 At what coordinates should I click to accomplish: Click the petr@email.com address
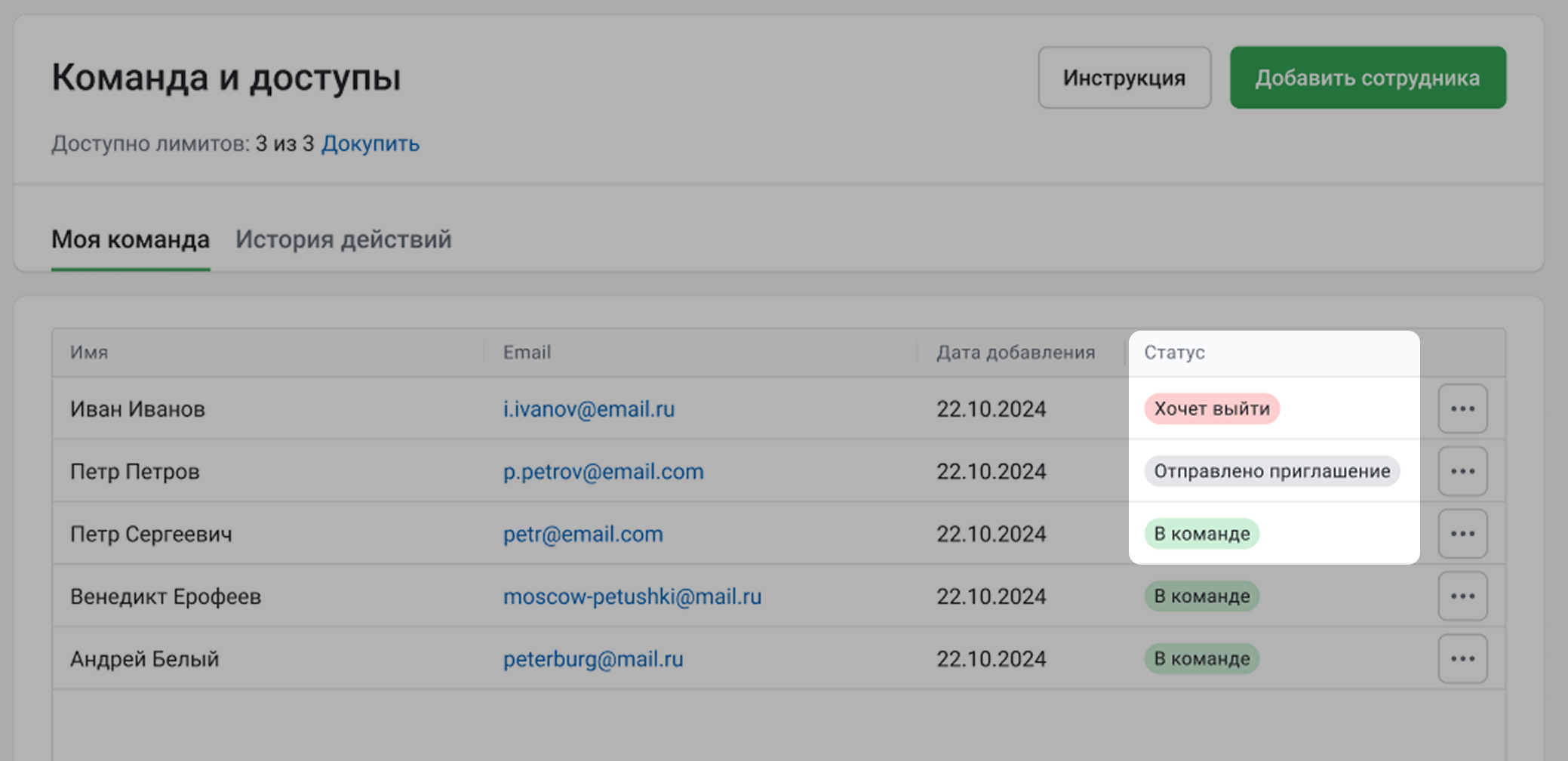click(583, 534)
